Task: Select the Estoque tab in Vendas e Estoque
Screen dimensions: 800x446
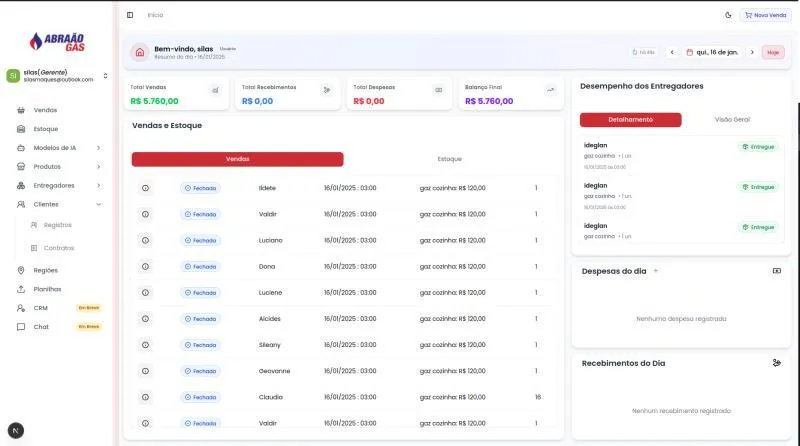Action: click(x=449, y=159)
